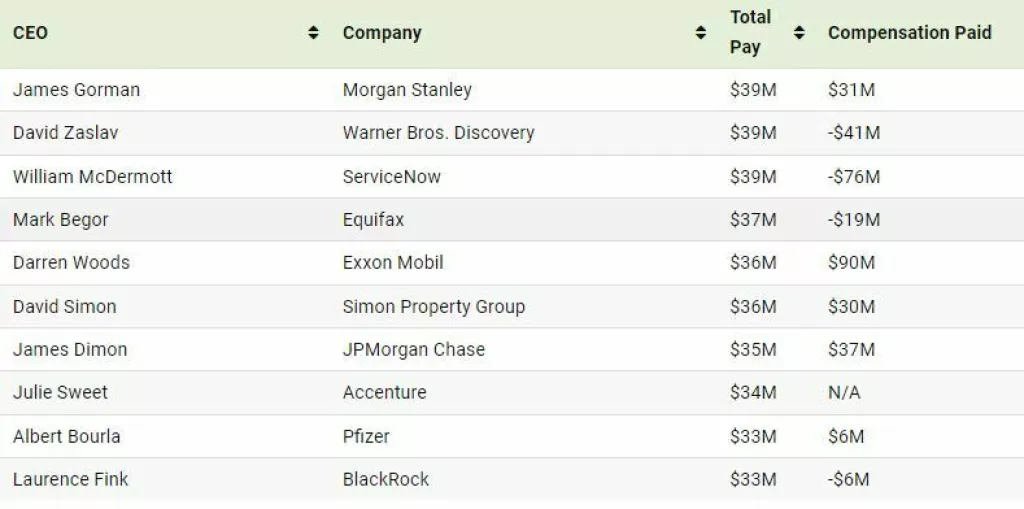The width and height of the screenshot is (1024, 509).
Task: Select the David Zaslav name cell
Action: pyautogui.click(x=65, y=133)
